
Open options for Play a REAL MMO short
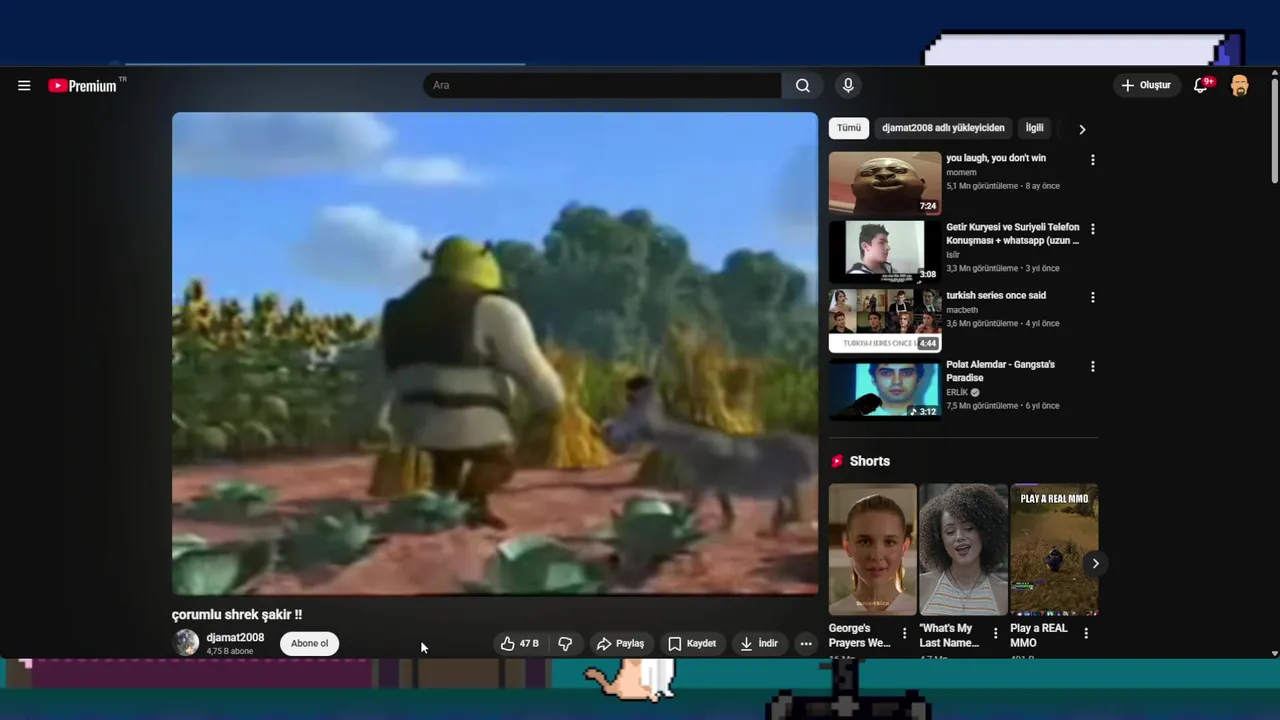[x=1086, y=633]
